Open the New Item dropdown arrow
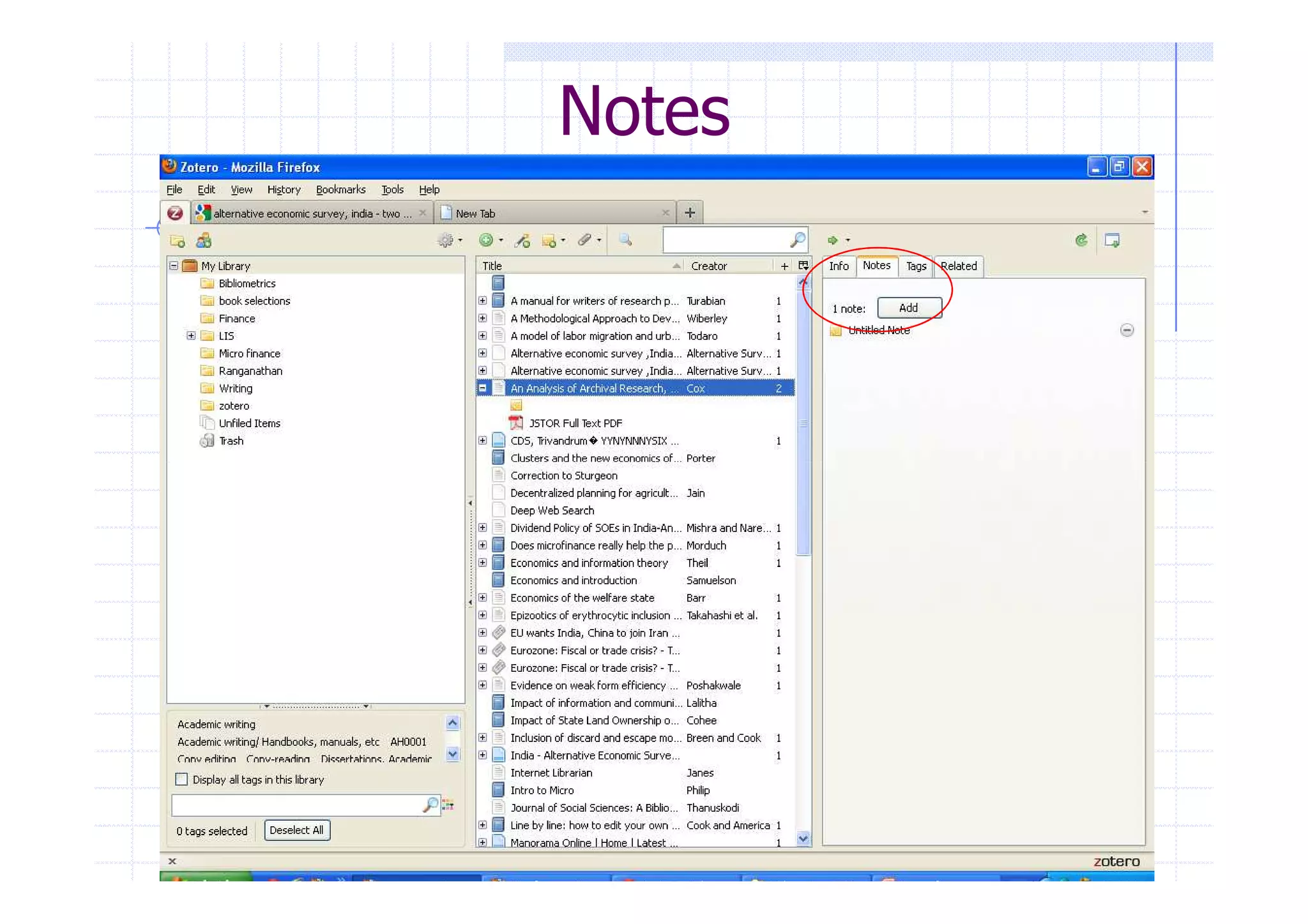Screen dimensions: 1308x924 point(501,241)
